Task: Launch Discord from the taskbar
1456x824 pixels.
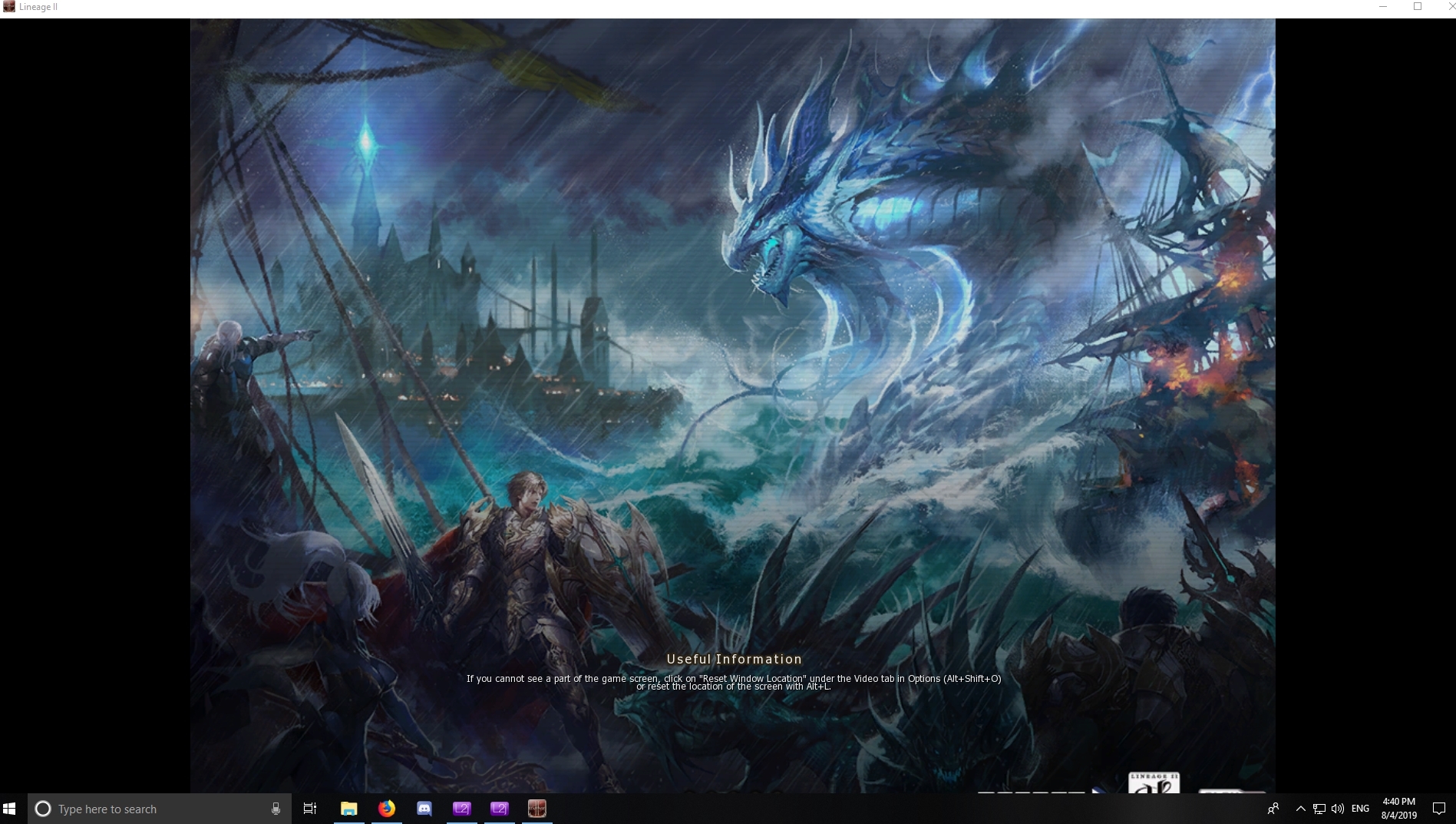Action: (x=424, y=809)
